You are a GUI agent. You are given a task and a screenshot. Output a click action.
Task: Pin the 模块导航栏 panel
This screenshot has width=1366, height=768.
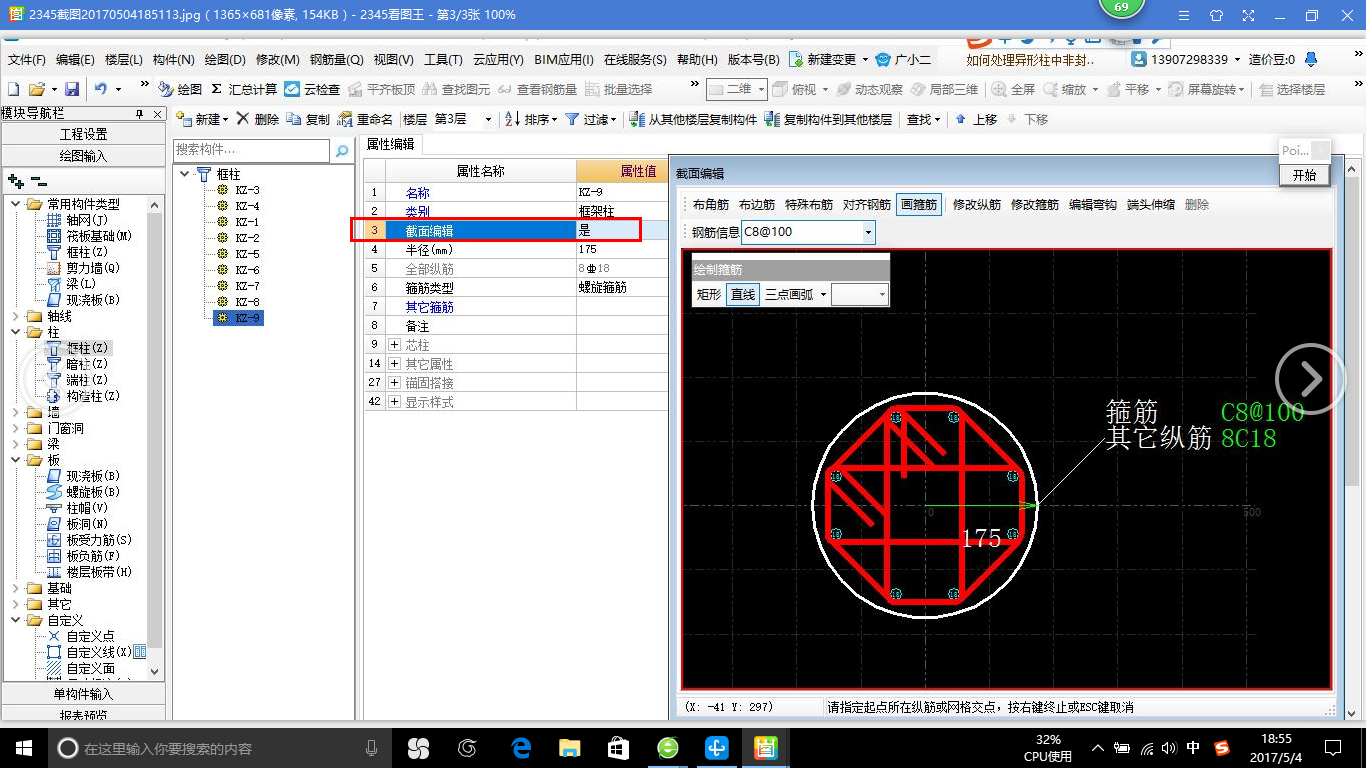pos(139,113)
